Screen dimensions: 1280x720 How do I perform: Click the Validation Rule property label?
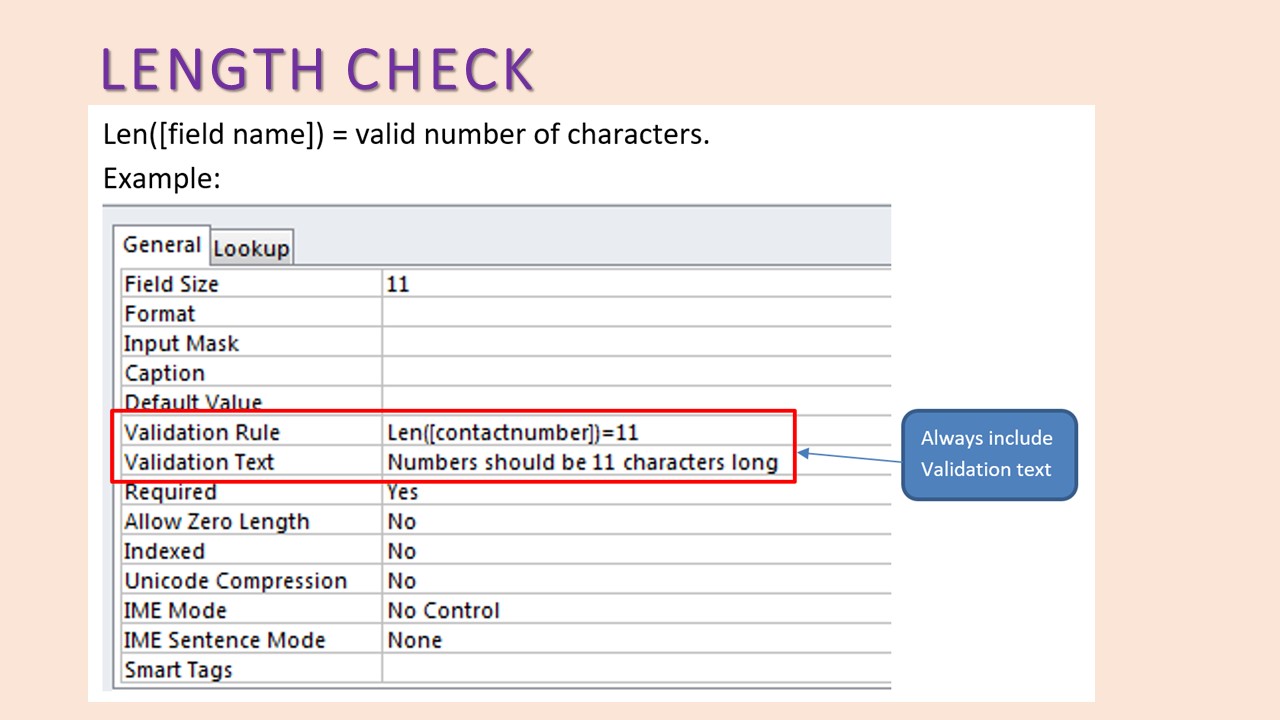click(202, 432)
